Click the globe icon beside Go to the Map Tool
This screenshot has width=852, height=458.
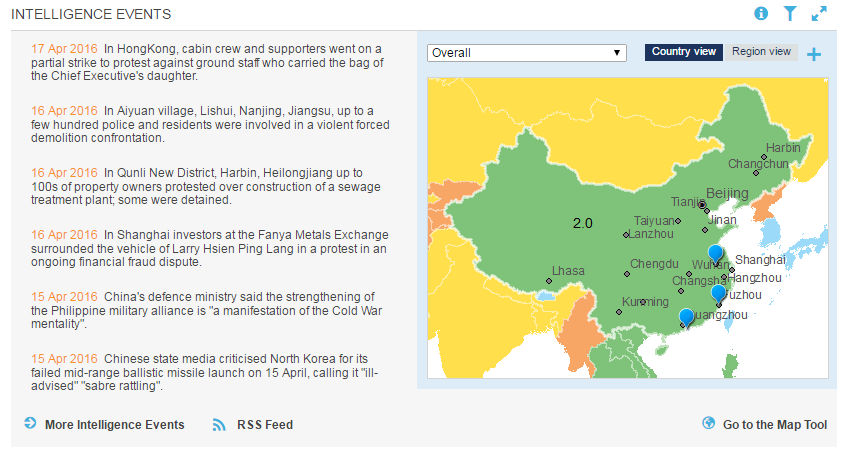point(709,424)
